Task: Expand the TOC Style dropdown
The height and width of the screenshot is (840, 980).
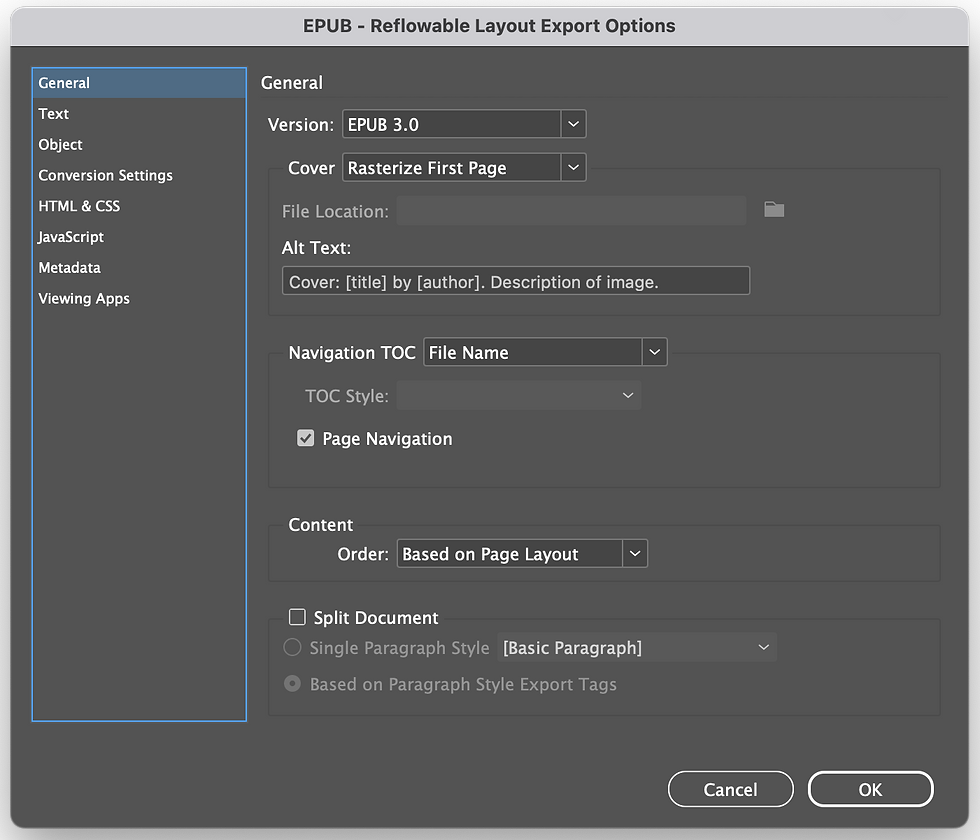Action: [519, 396]
